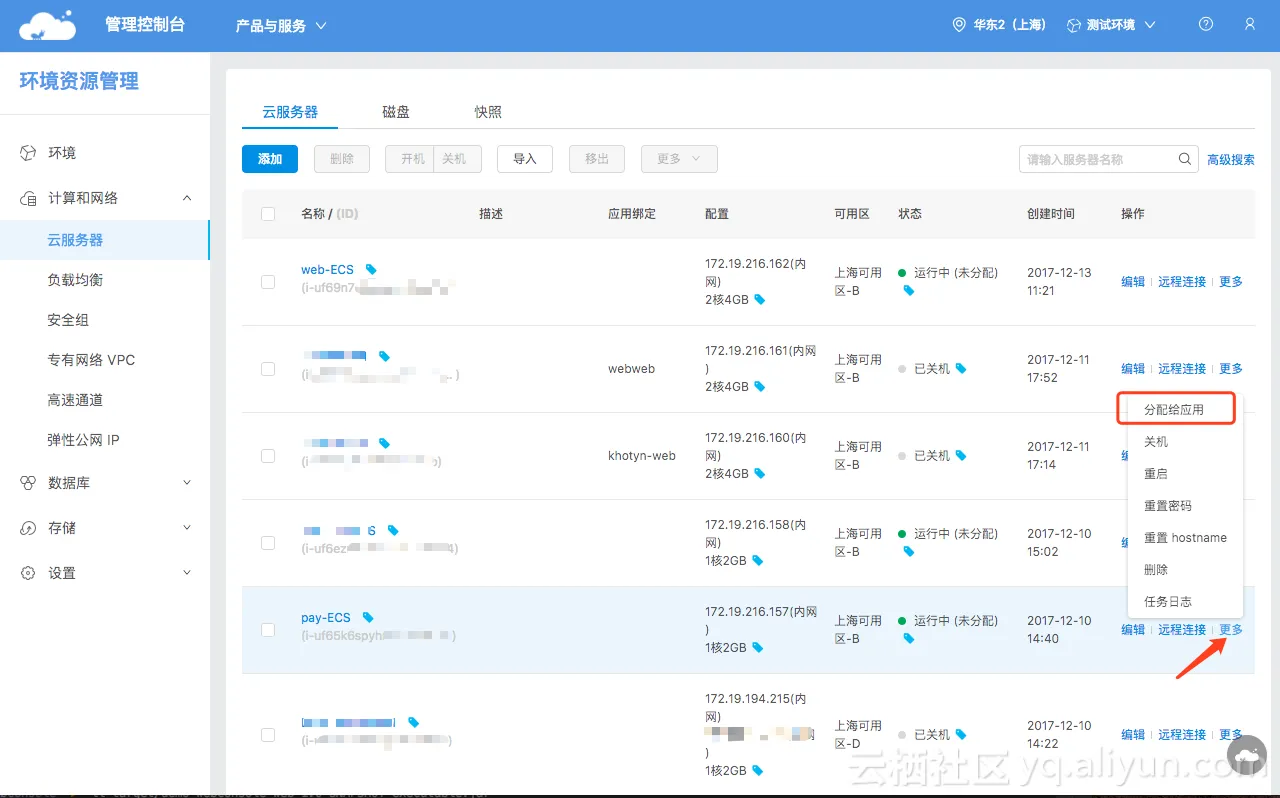The height and width of the screenshot is (798, 1280).
Task: Expand the 存储 section chevron
Action: click(187, 528)
